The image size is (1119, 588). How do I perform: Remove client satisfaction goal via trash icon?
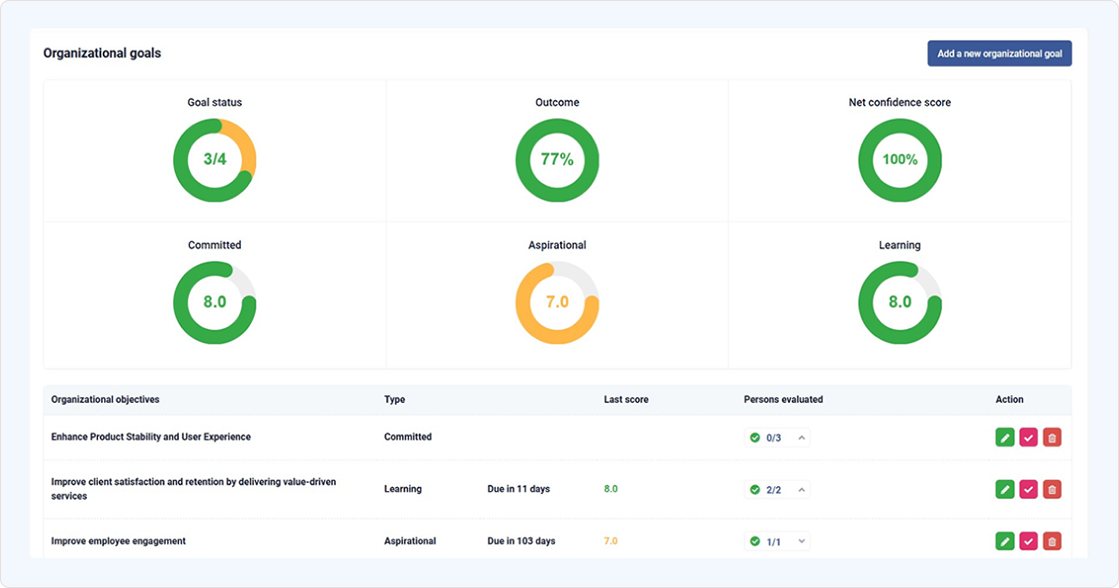pyautogui.click(x=1051, y=489)
